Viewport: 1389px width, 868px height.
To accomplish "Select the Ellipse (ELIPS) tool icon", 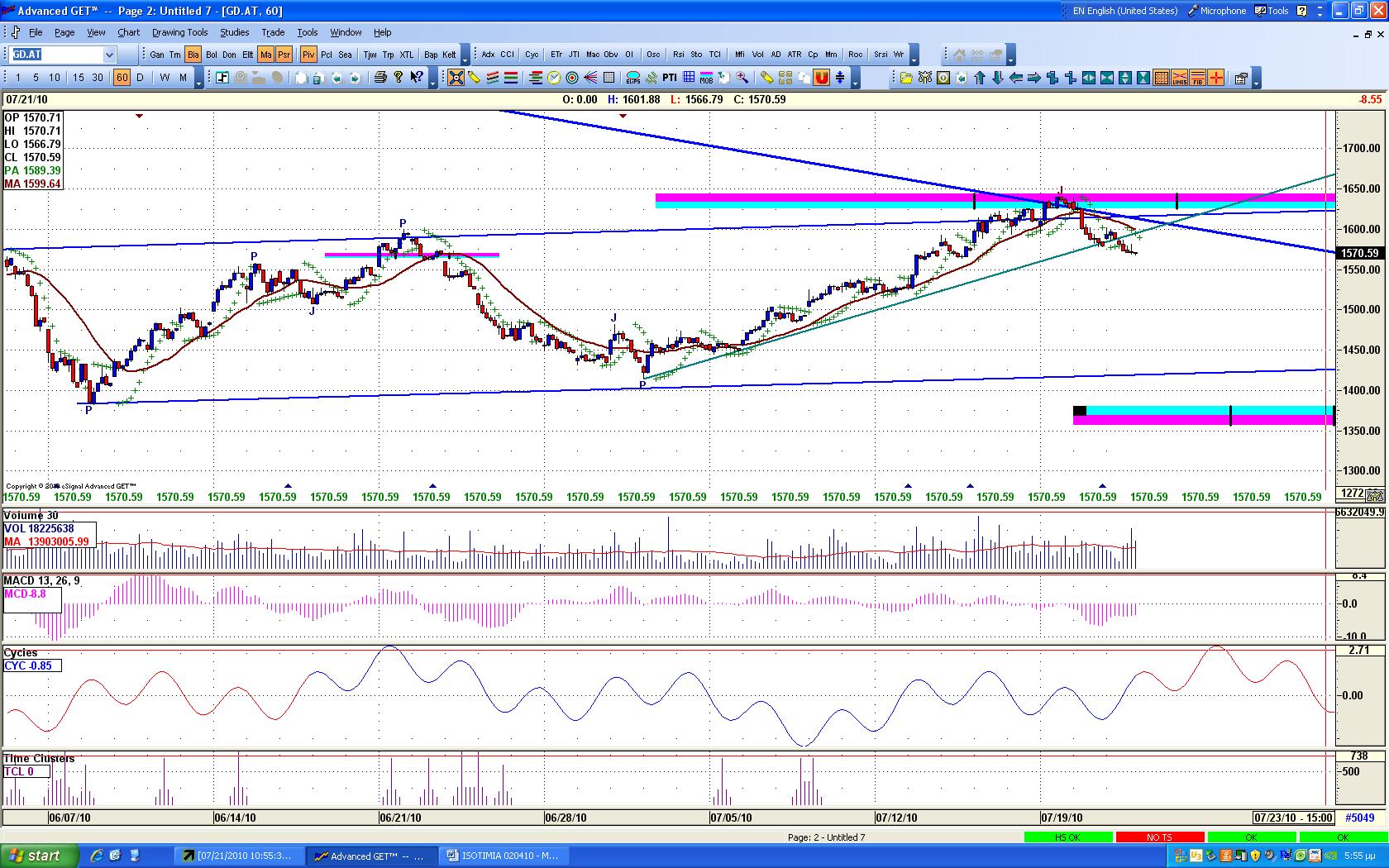I will click(633, 78).
